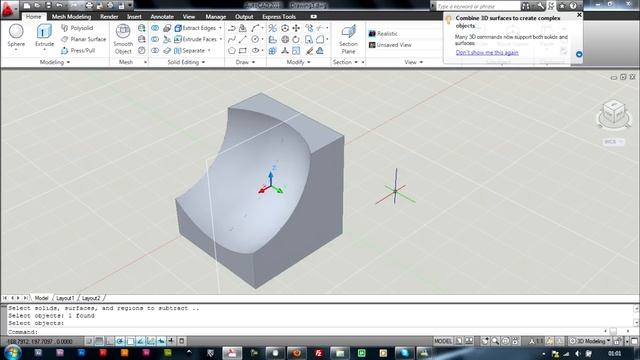Expand the Modeling panel dropdown
The height and width of the screenshot is (360, 640).
(x=55, y=62)
